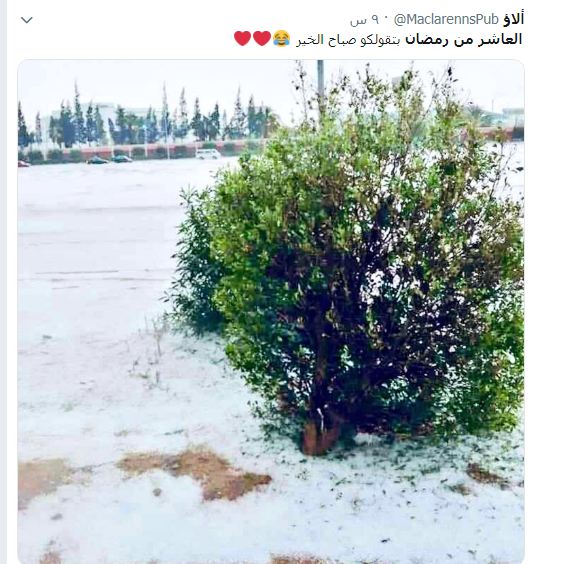Click the white van in the photo

[x=208, y=154]
